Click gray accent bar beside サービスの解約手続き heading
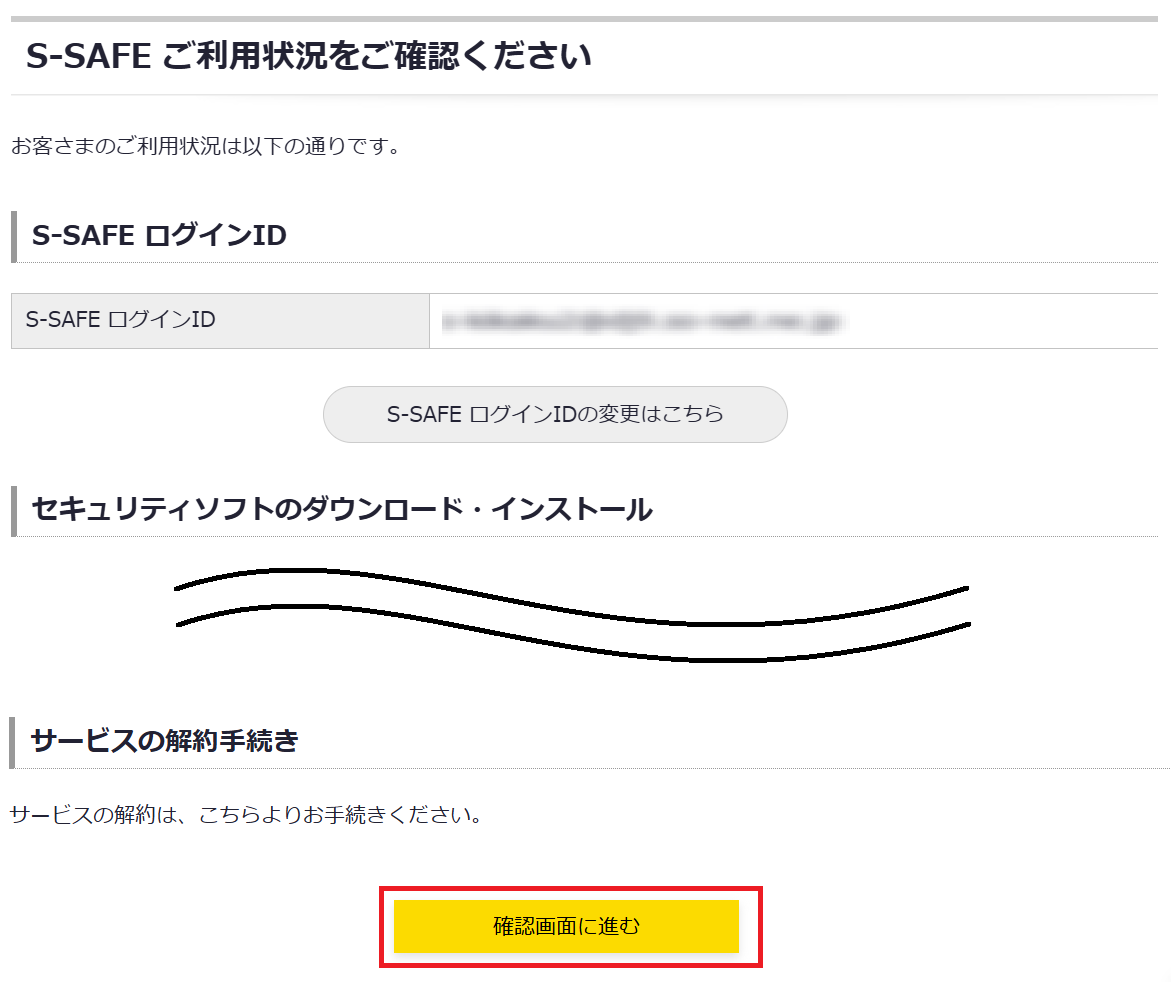 click(12, 742)
